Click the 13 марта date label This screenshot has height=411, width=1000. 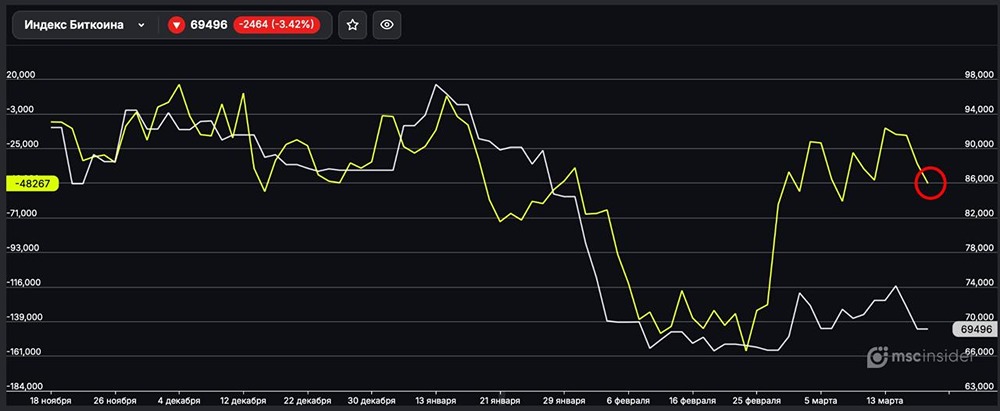click(883, 399)
